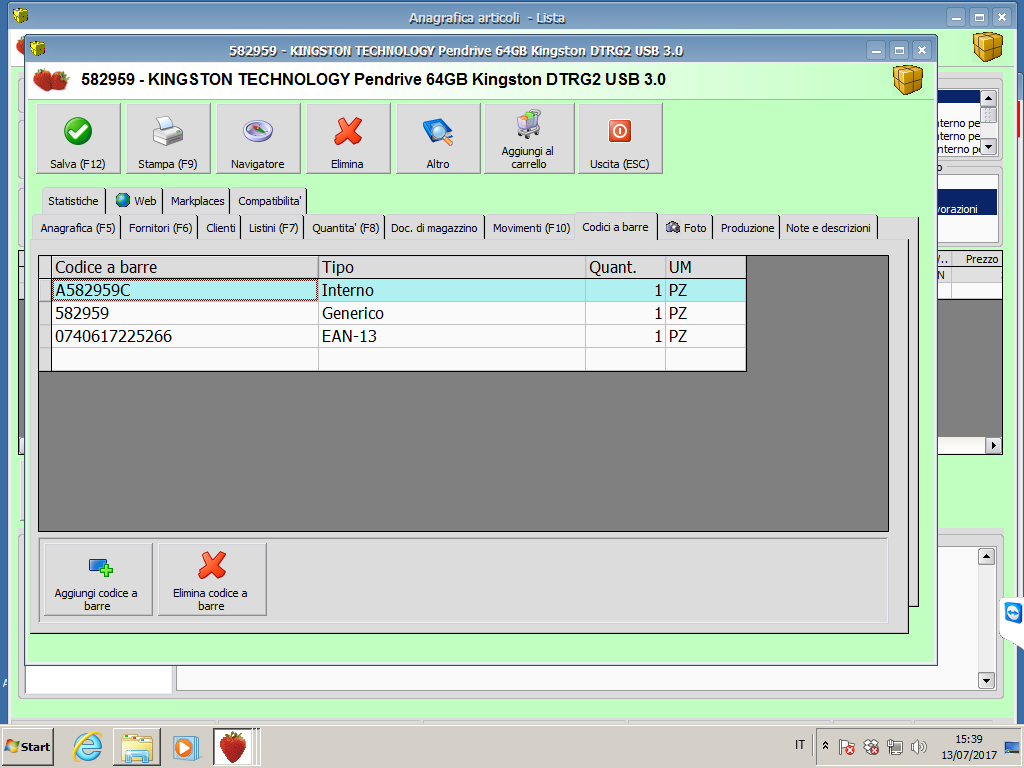Image resolution: width=1024 pixels, height=768 pixels.
Task: Add item with Aggiungi al carrello
Action: tap(528, 138)
